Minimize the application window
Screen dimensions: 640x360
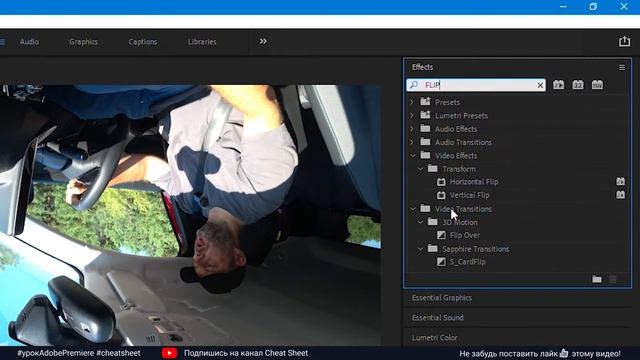click(x=563, y=7)
